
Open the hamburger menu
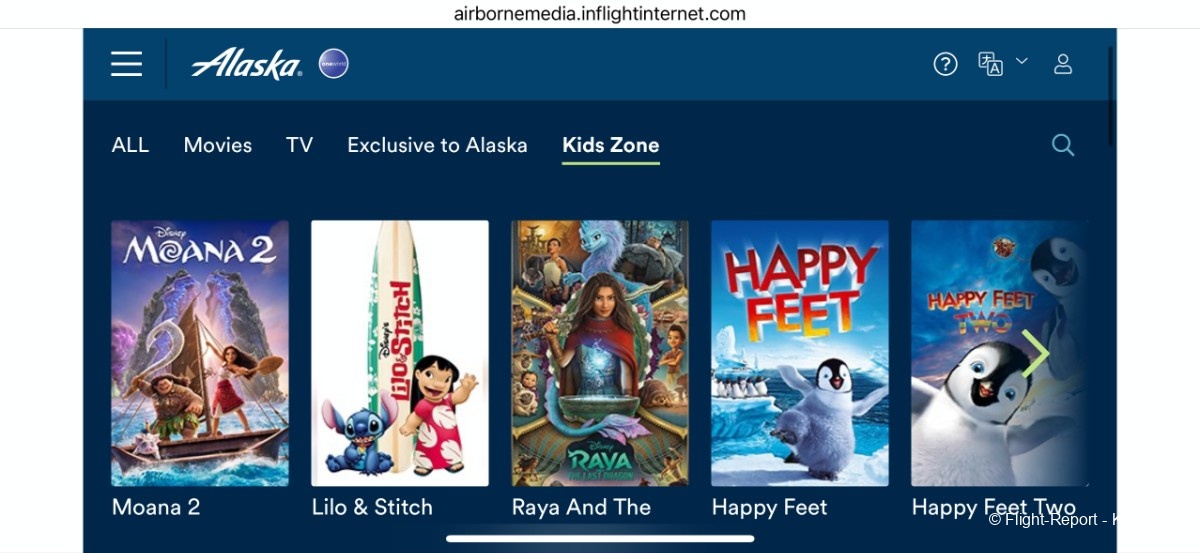(126, 64)
